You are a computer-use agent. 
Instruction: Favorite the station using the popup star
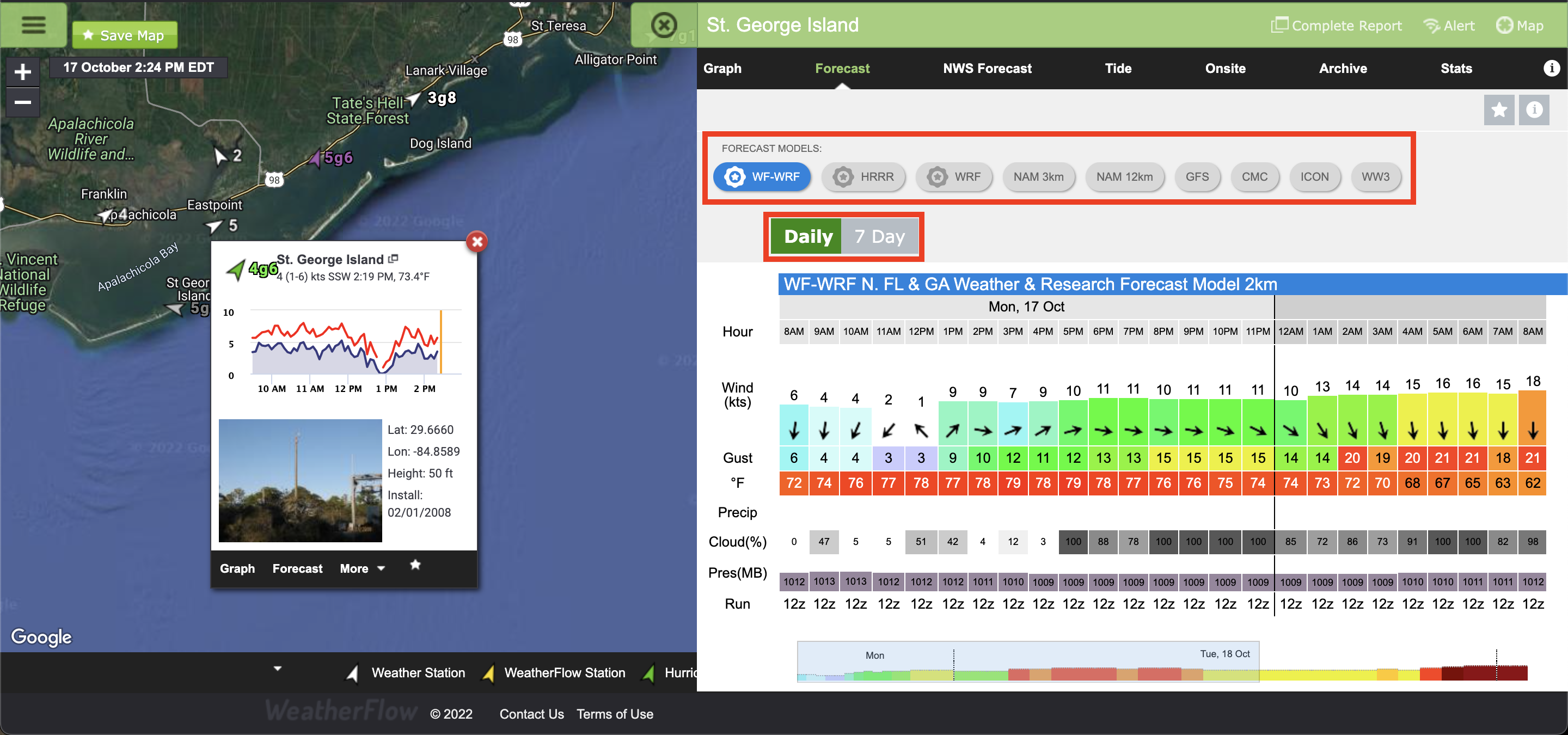click(x=415, y=565)
